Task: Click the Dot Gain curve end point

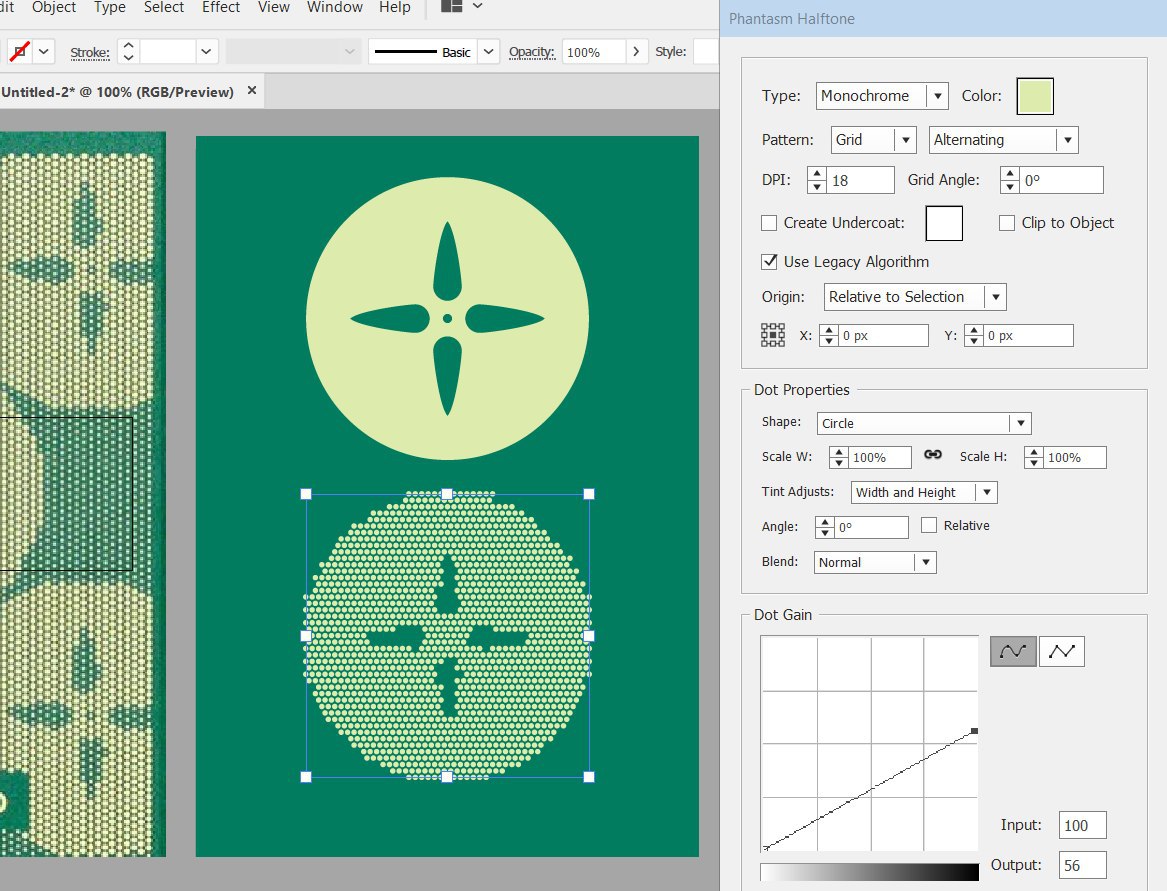Action: click(974, 731)
